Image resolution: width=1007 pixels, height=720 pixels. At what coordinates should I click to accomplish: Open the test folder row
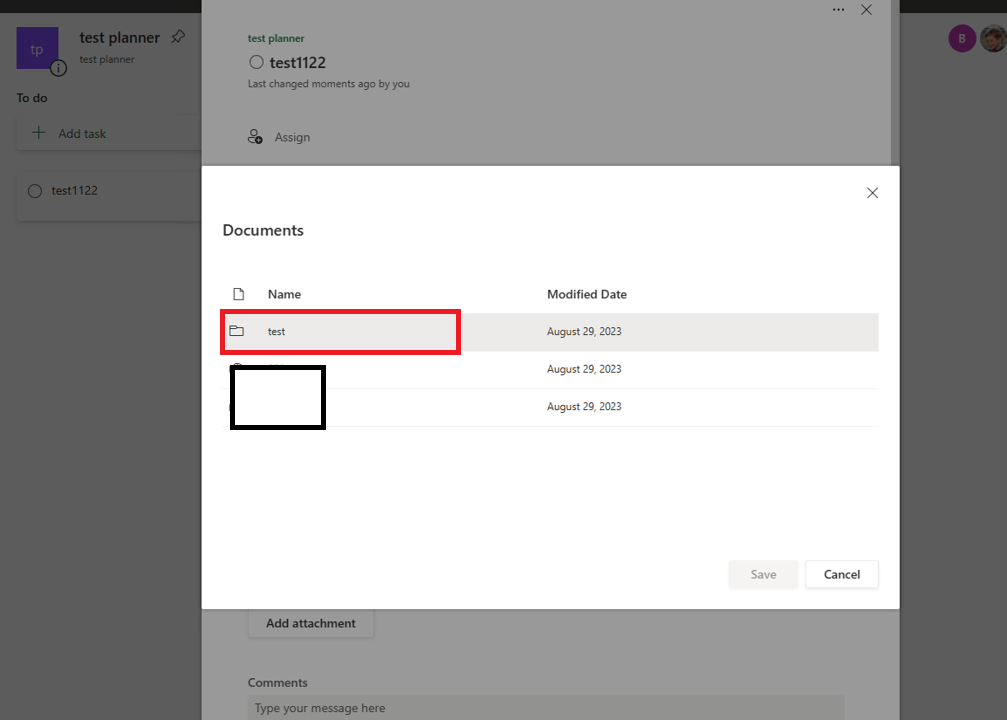point(550,331)
